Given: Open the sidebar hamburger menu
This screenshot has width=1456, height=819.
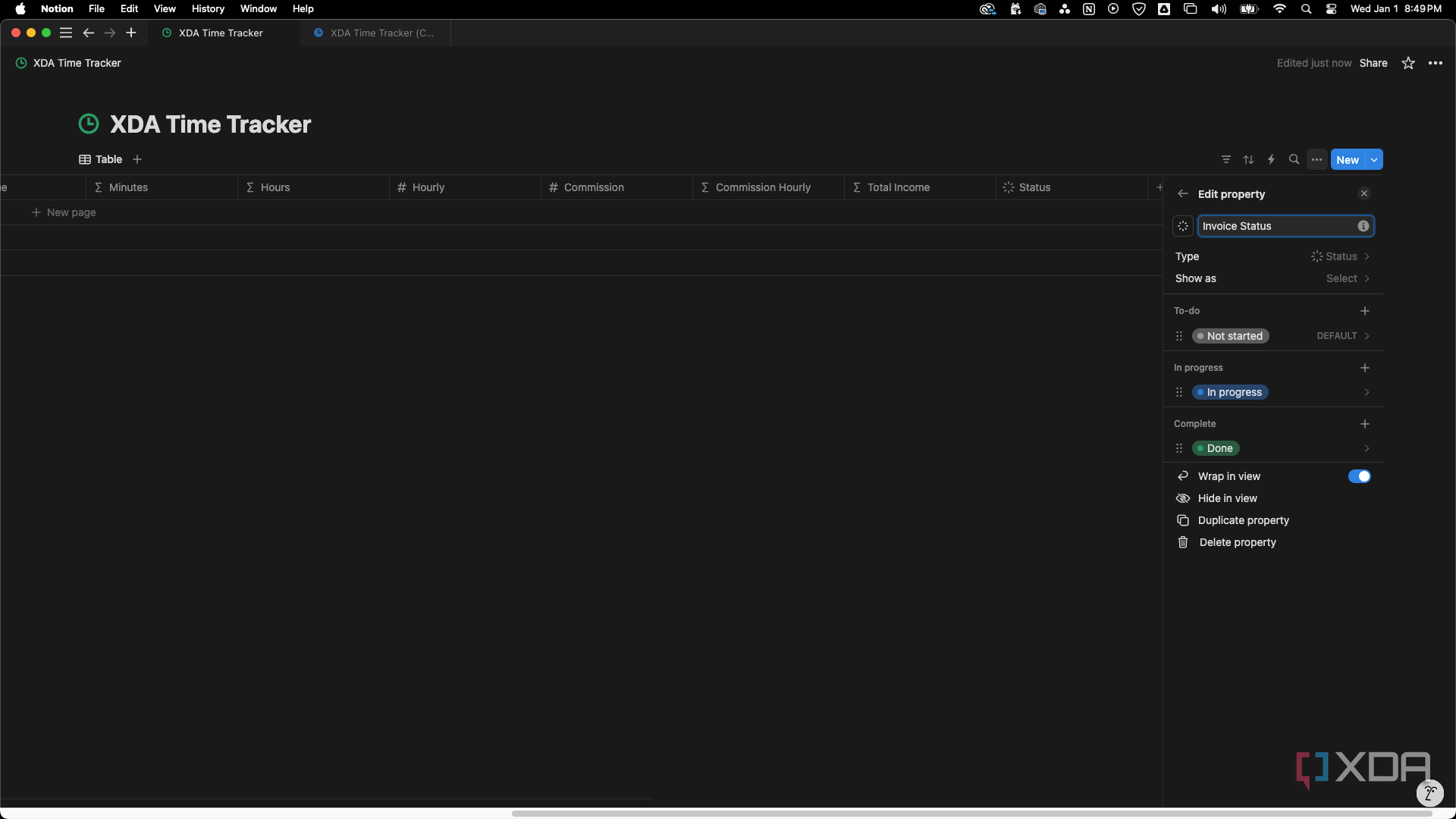Looking at the screenshot, I should (x=66, y=33).
